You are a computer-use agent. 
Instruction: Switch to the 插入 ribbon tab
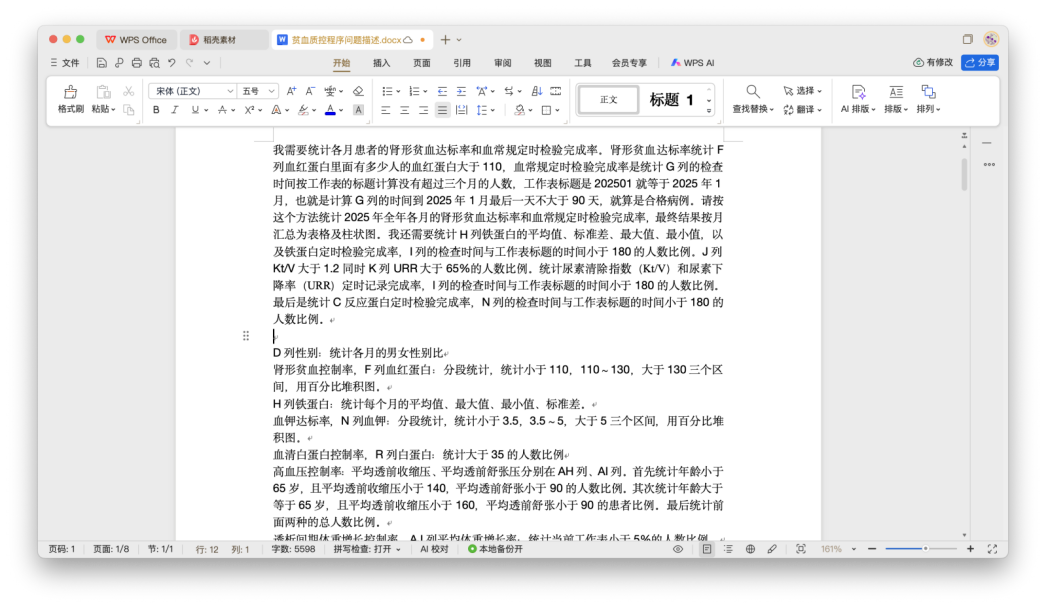coord(382,63)
